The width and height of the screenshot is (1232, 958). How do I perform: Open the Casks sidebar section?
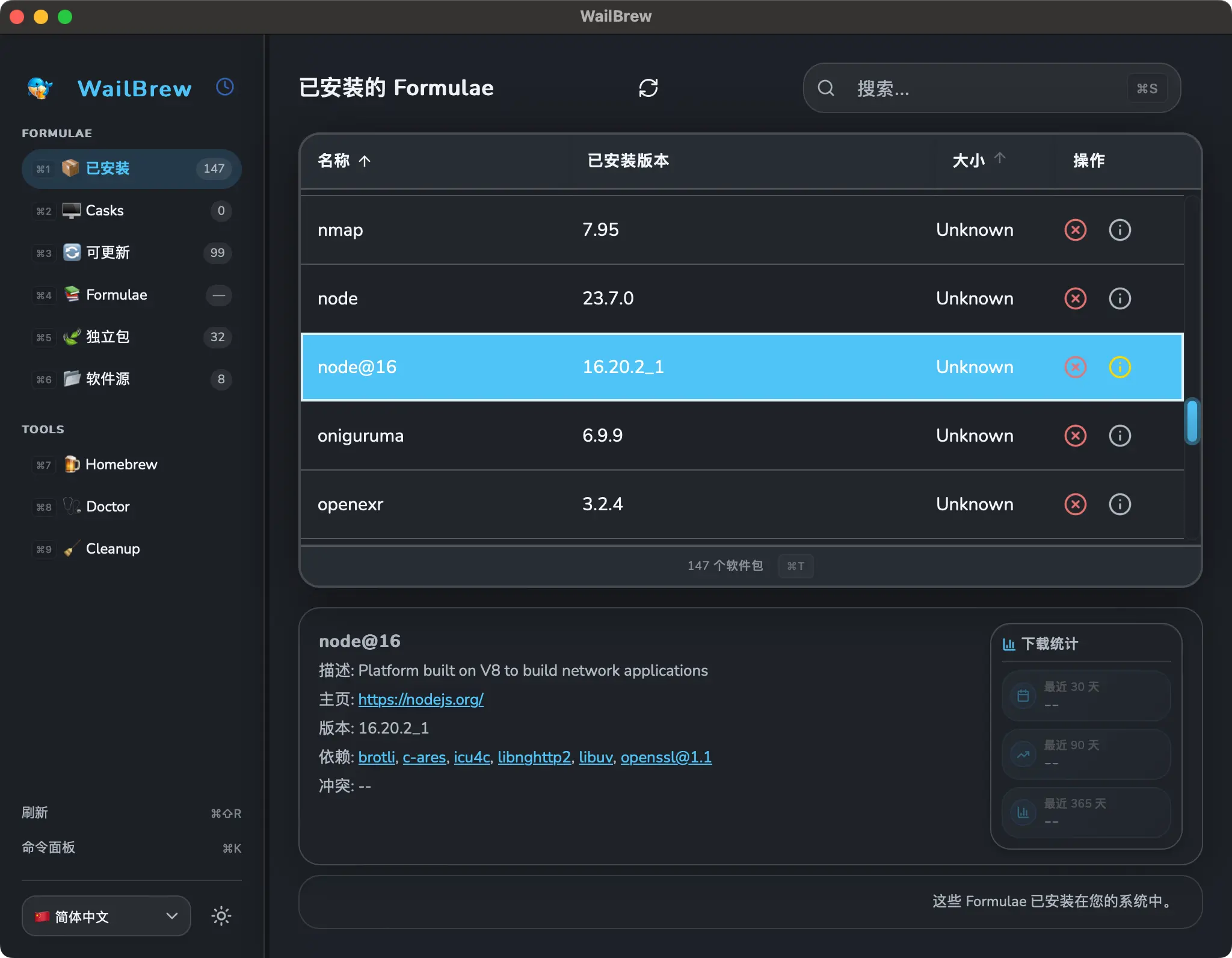point(132,211)
